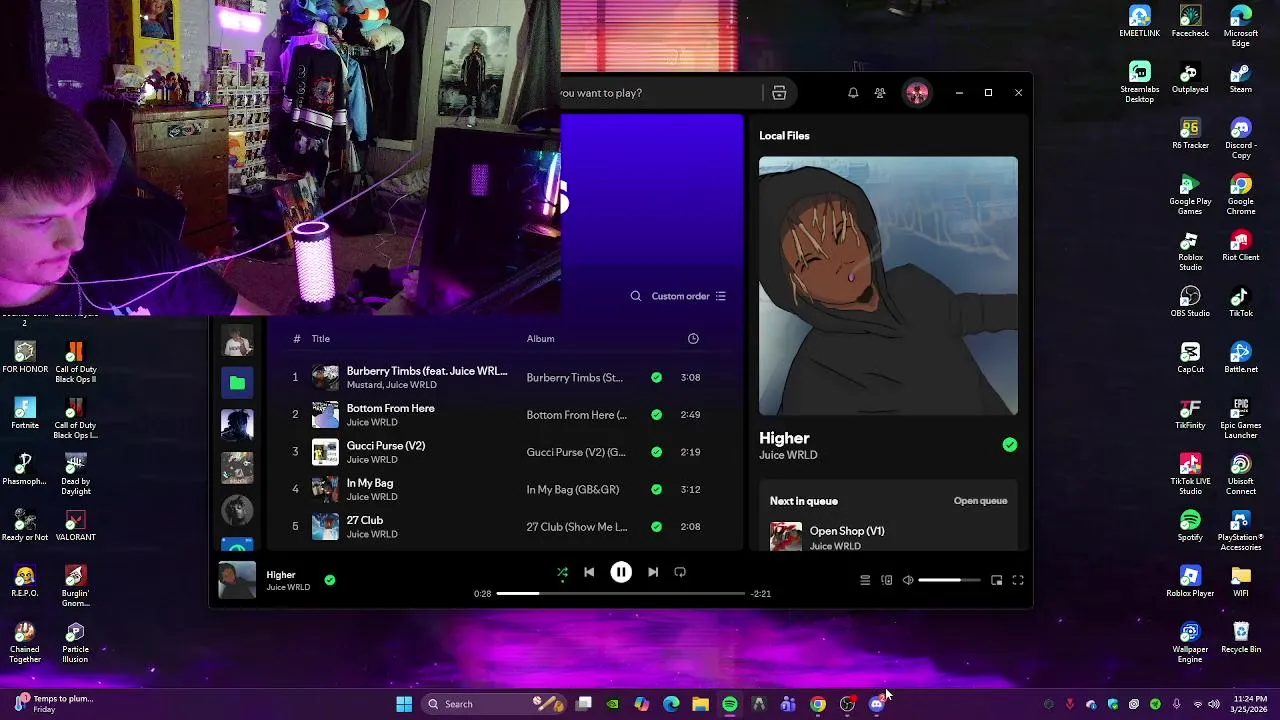Open File Explorer from taskbar
1280x720 pixels.
click(x=700, y=704)
